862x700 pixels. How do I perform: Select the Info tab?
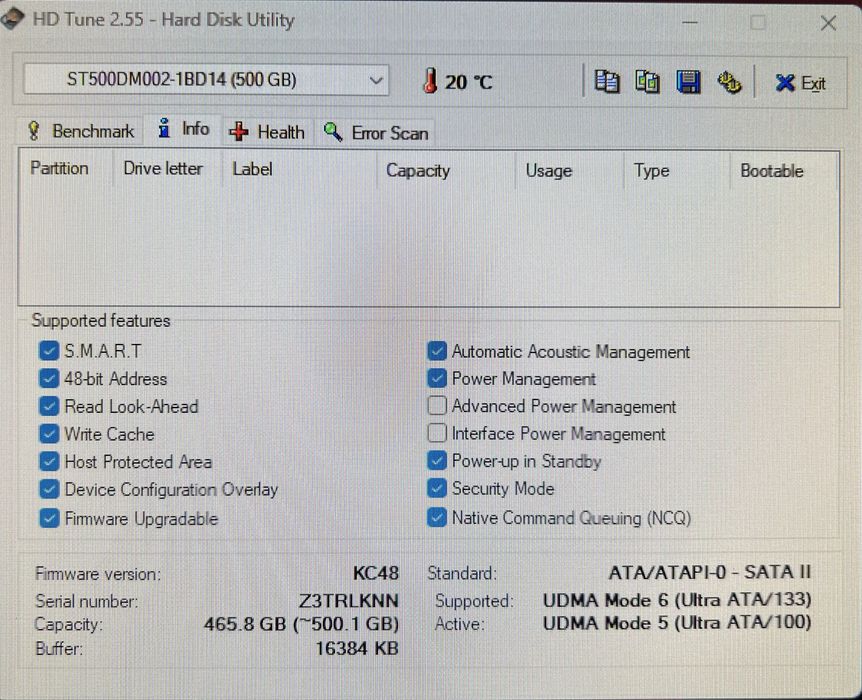[x=184, y=129]
